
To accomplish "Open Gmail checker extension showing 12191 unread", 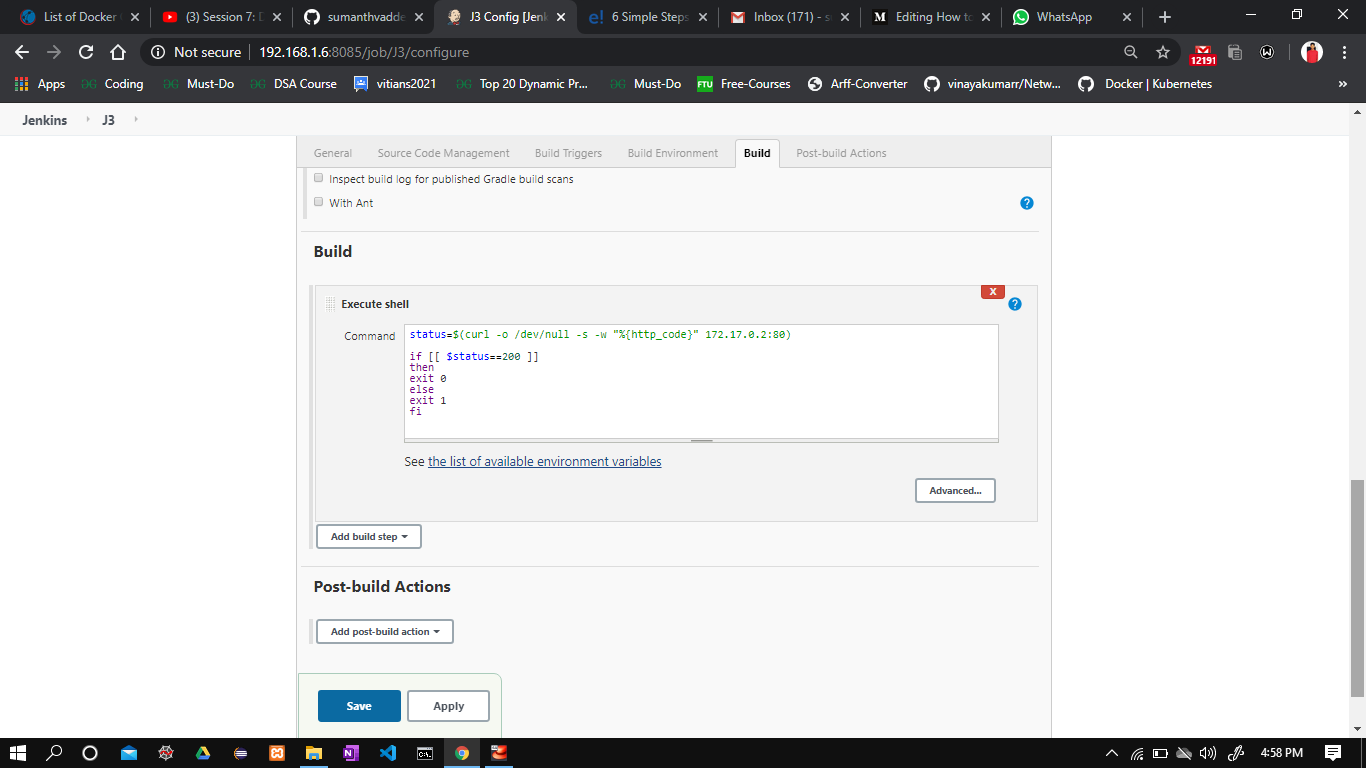I will (1203, 52).
